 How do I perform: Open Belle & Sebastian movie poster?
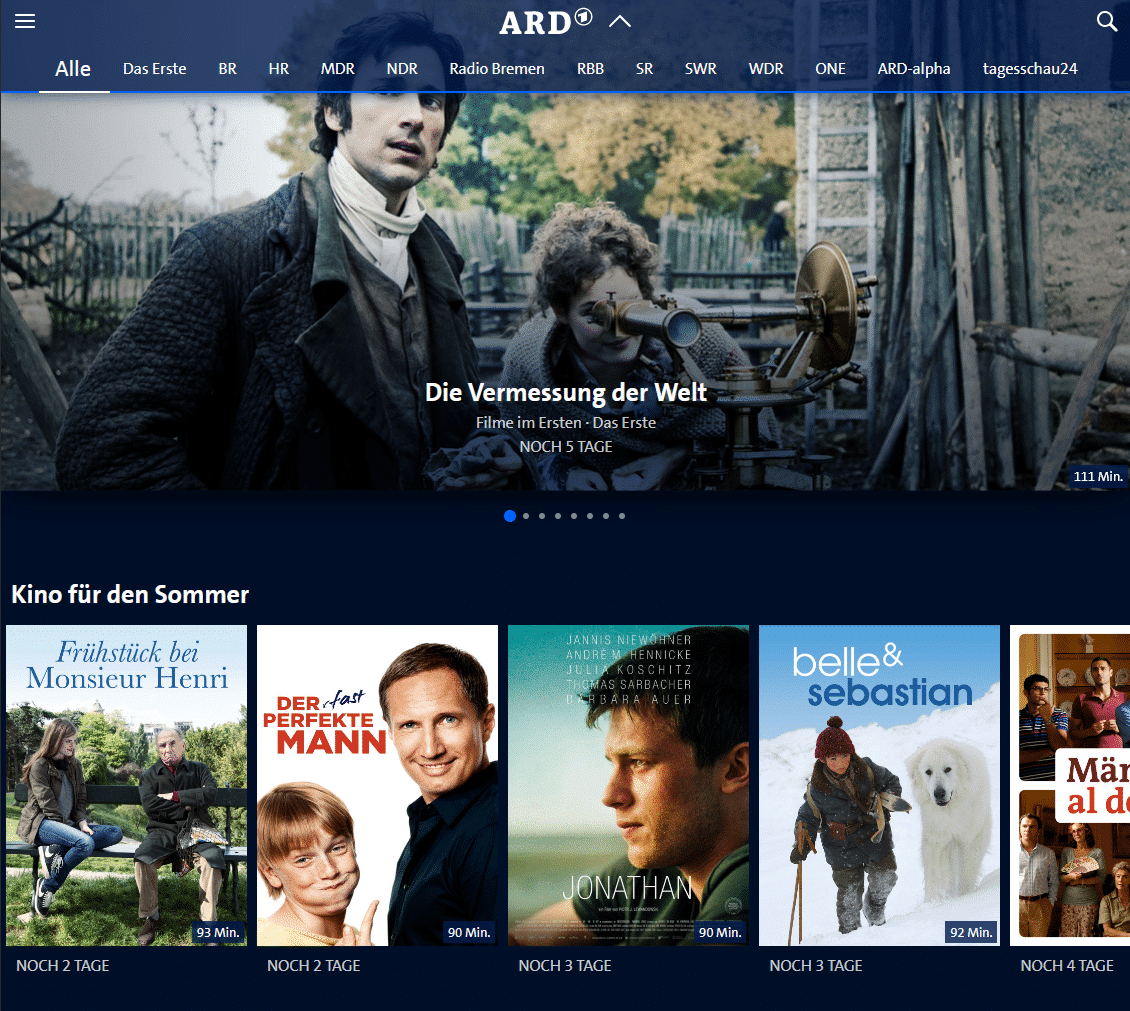pos(879,785)
